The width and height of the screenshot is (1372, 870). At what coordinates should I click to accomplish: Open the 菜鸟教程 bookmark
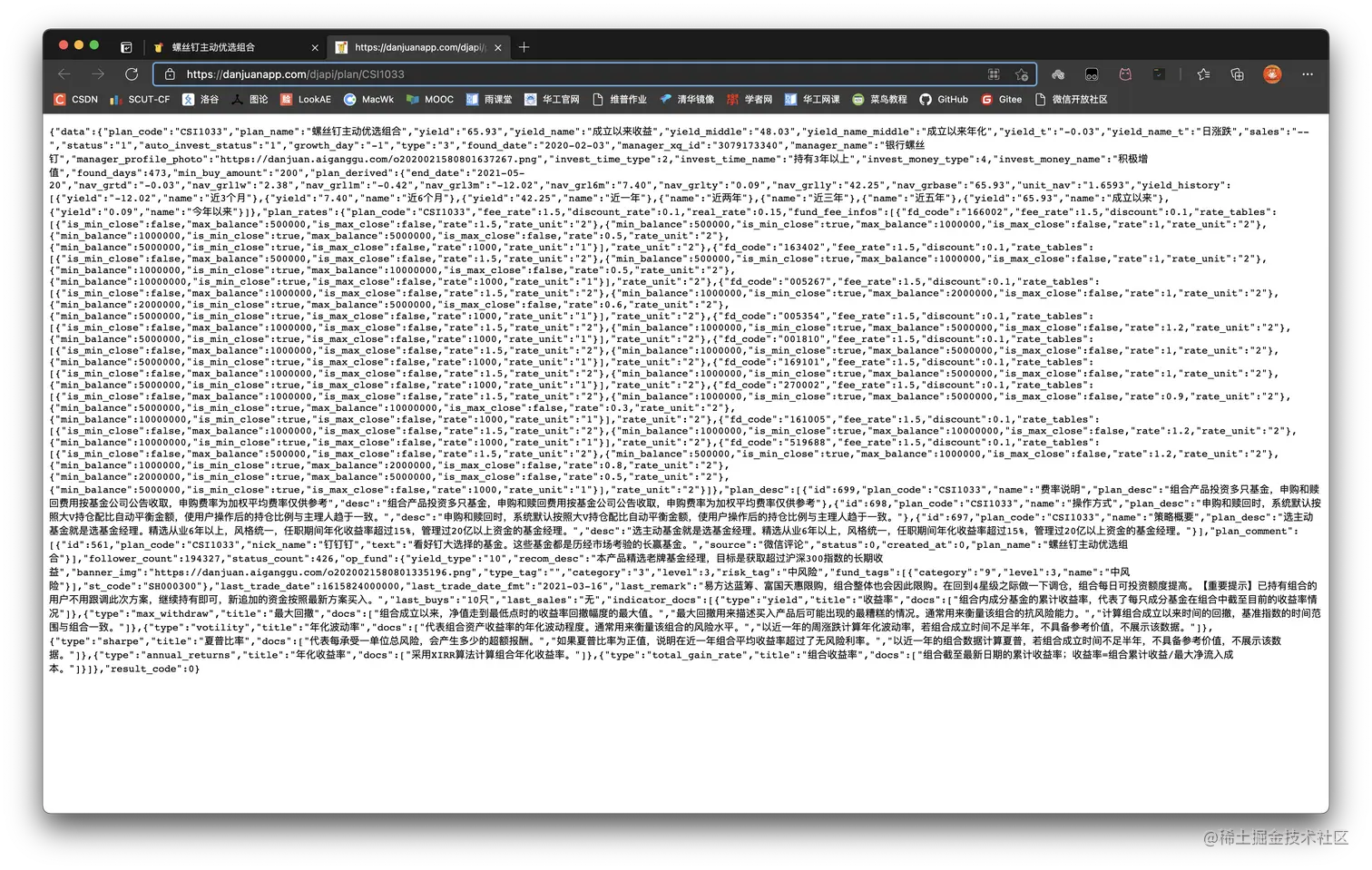[879, 100]
